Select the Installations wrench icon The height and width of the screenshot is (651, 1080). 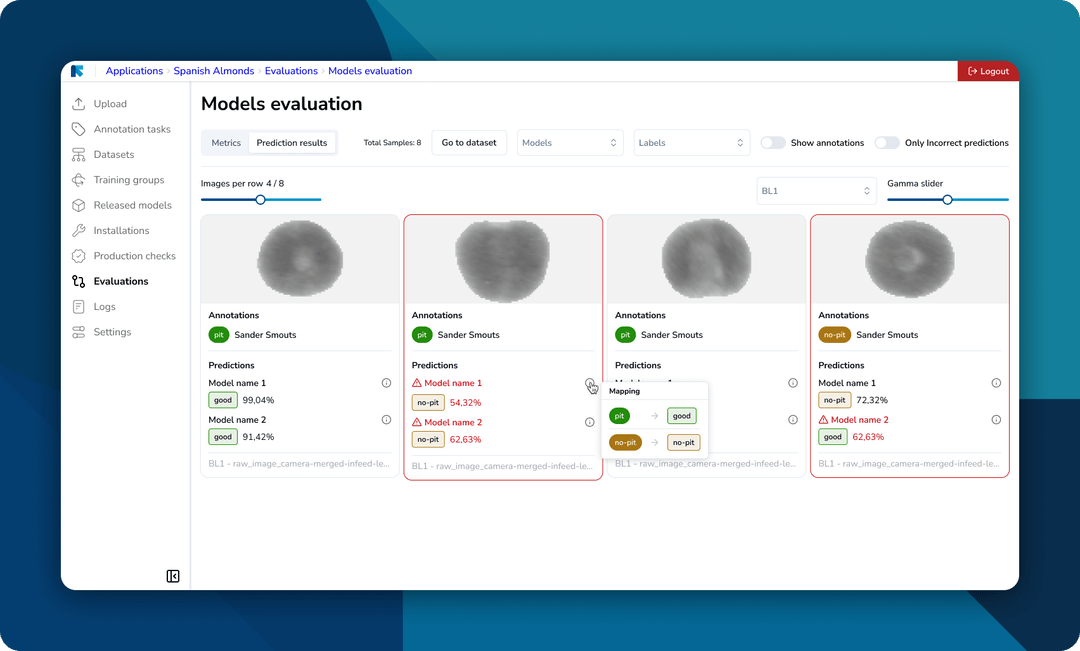click(79, 230)
